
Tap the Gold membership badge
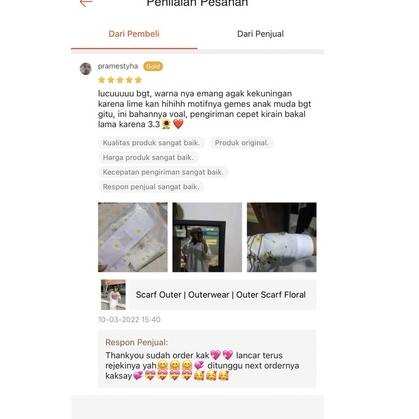pos(153,66)
